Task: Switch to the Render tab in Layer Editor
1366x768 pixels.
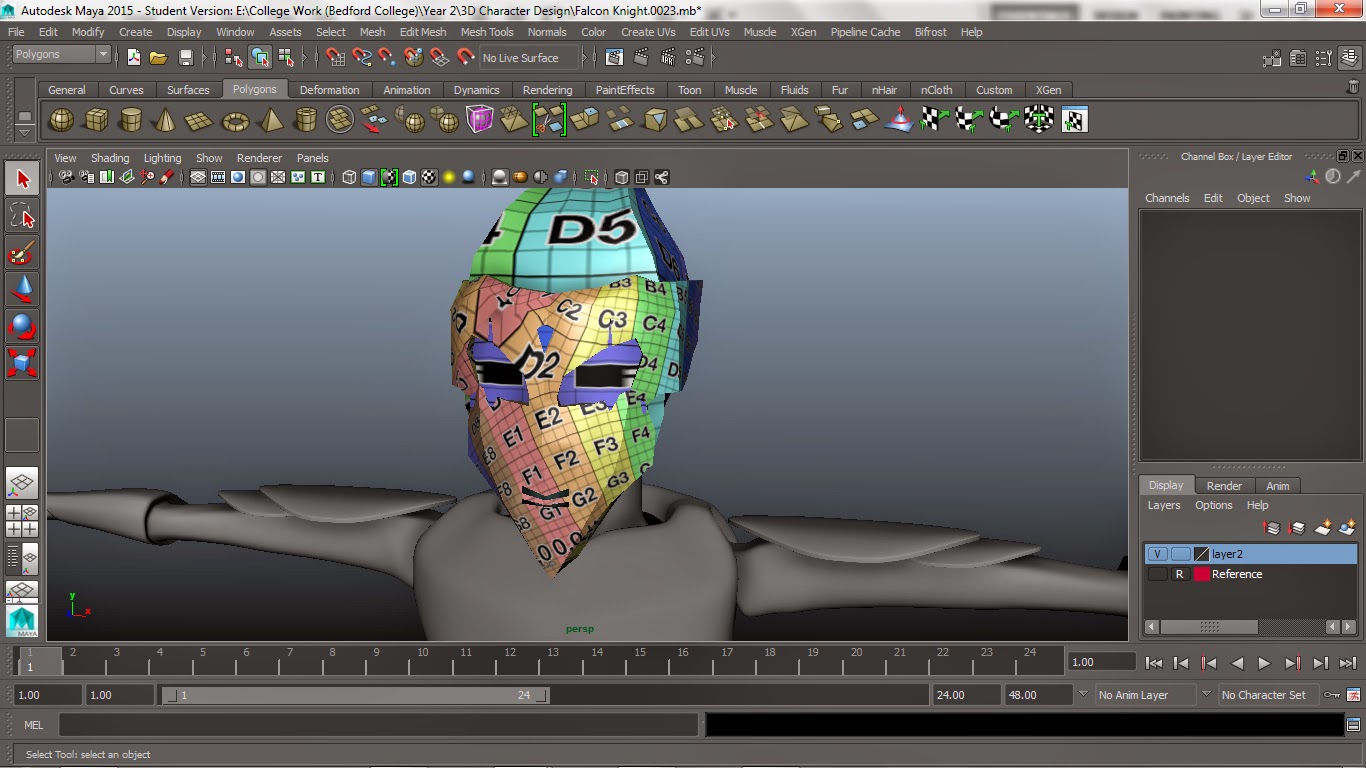Action: click(x=1224, y=485)
